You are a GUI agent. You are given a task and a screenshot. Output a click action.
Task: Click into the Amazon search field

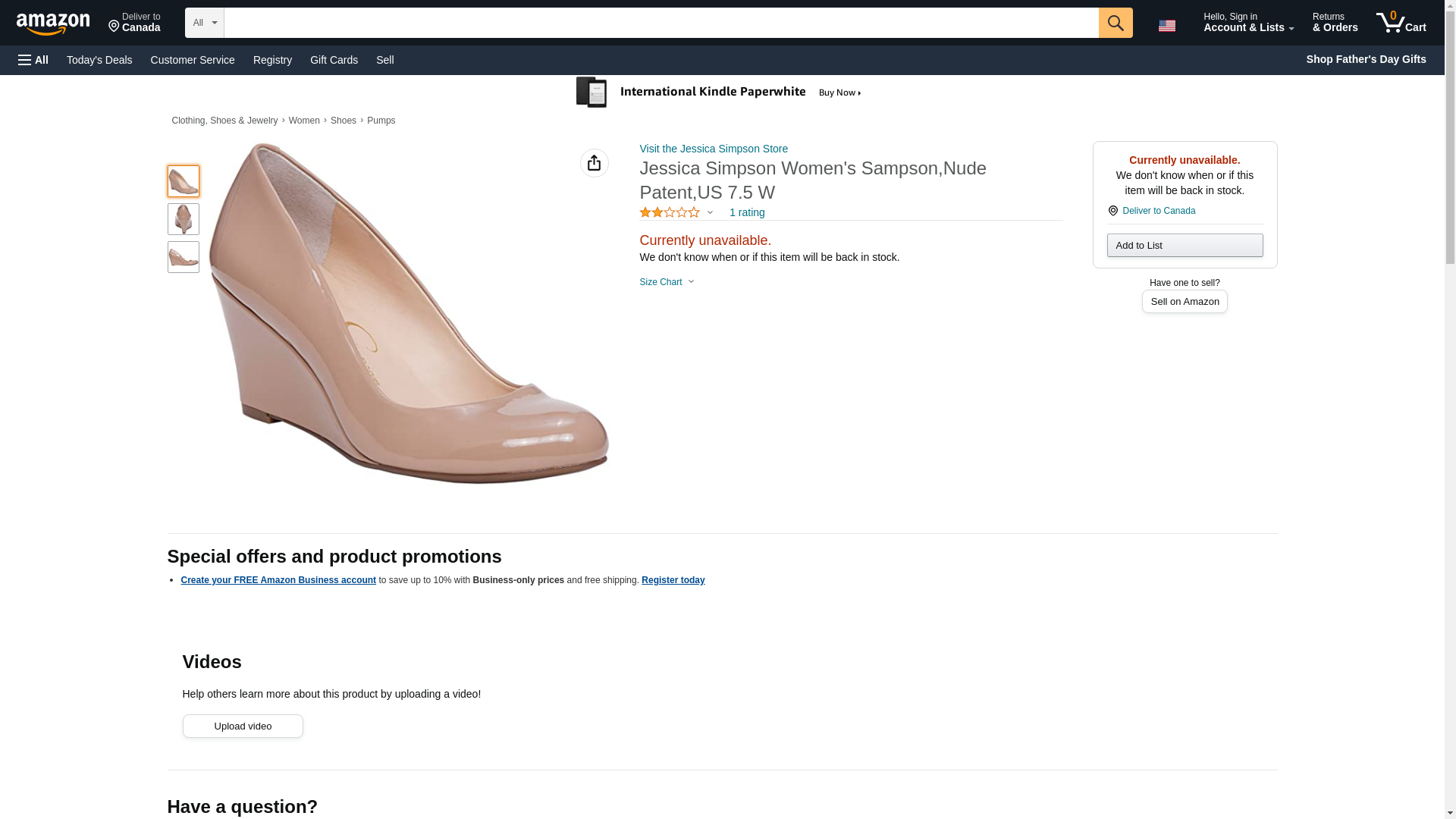click(x=660, y=23)
